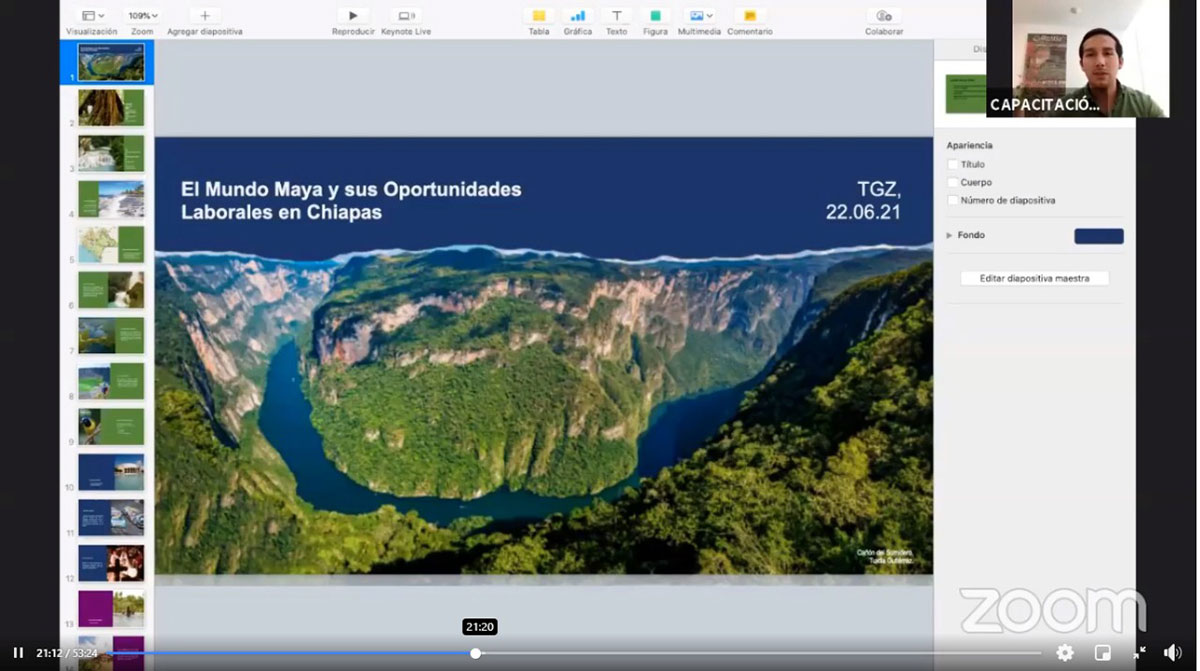Click the 'TGZ, 22.06.21' date text

click(x=863, y=200)
